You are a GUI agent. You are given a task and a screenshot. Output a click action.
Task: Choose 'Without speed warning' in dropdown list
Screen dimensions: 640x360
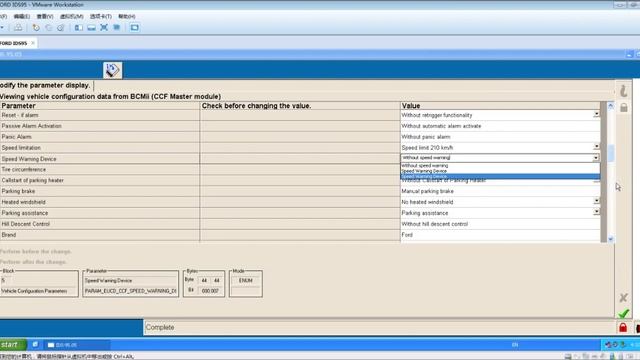click(500, 165)
